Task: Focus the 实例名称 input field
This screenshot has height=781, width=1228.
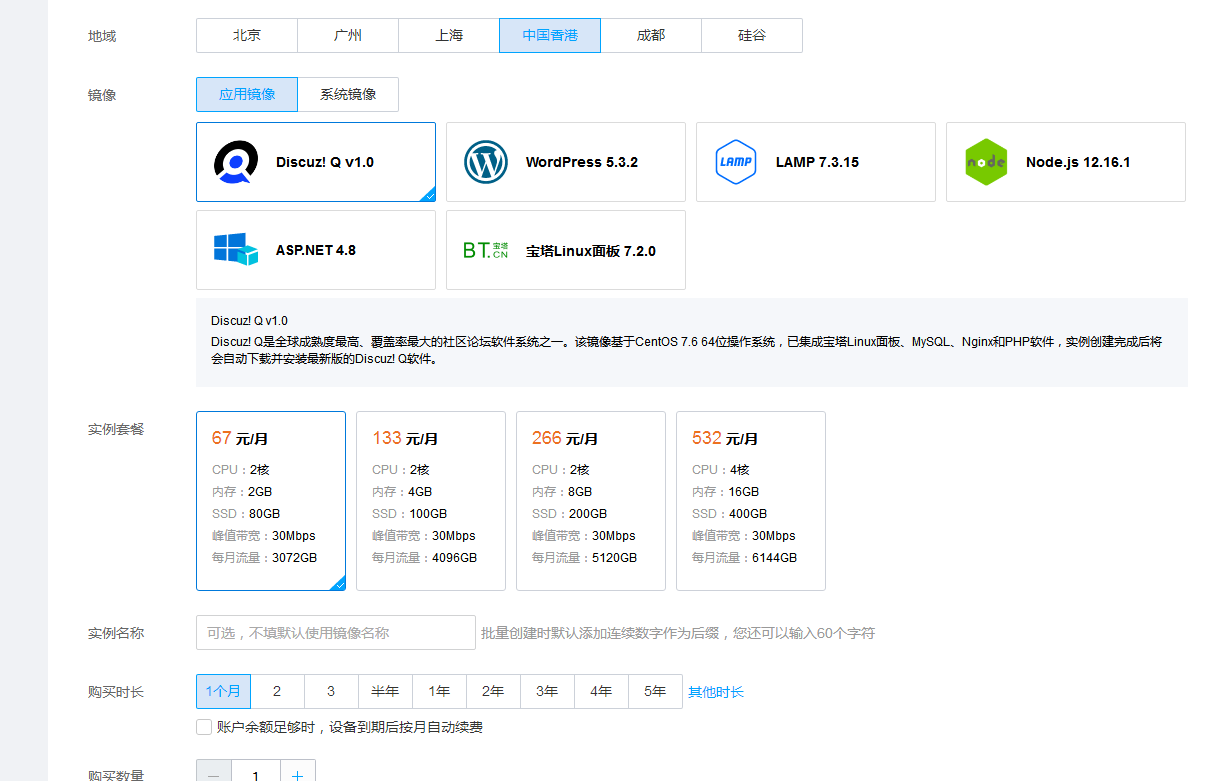Action: tap(336, 632)
